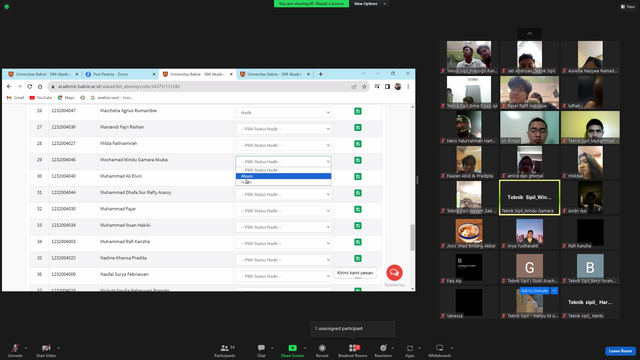Open status dropdown for Naufal Surya Febriawan
The height and width of the screenshot is (360, 640).
[x=283, y=276]
